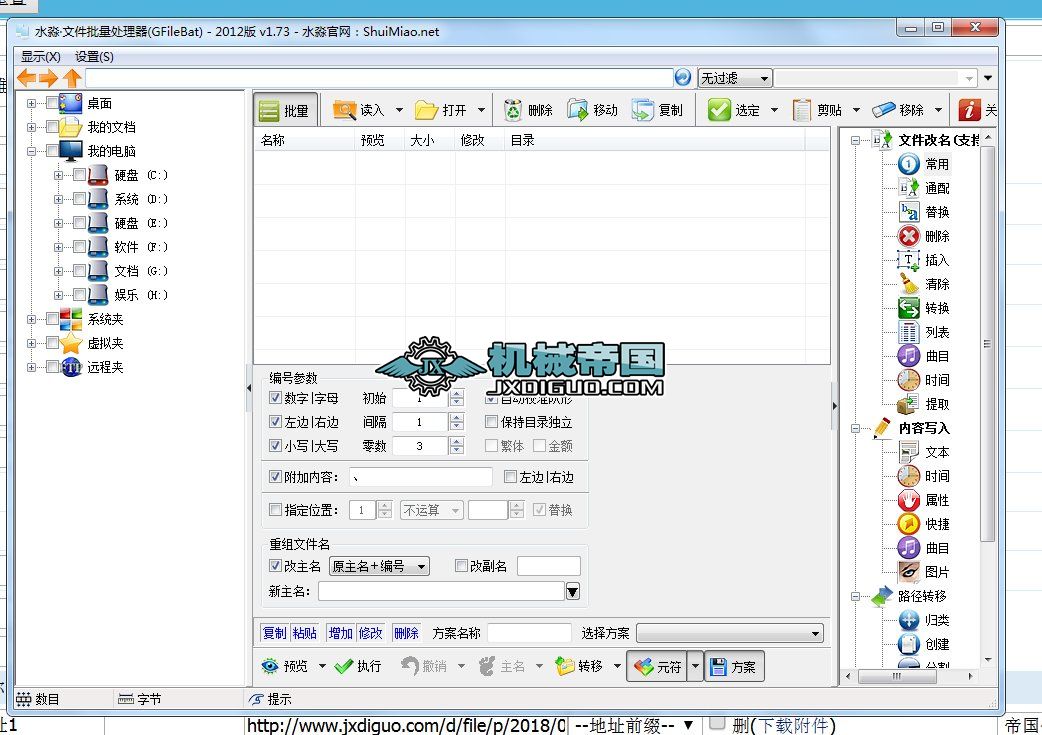Screen dimensions: 1042x735
Task: Expand the 硬盘 (C:) drive node
Action: pos(58,175)
